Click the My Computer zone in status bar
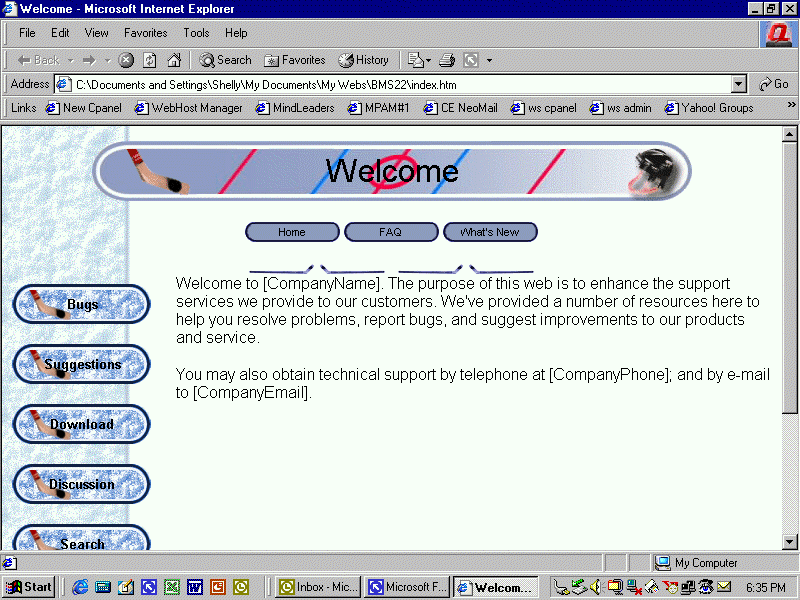This screenshot has width=800, height=600. click(x=696, y=563)
